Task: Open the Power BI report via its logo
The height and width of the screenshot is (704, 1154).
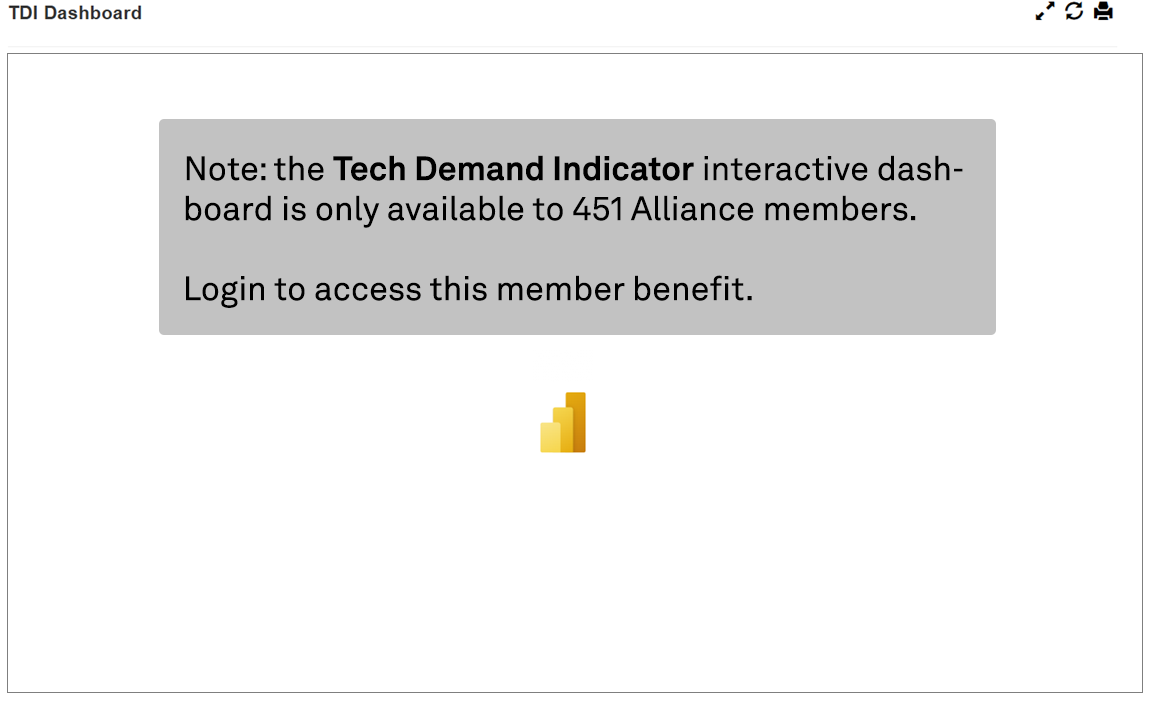Action: coord(563,422)
